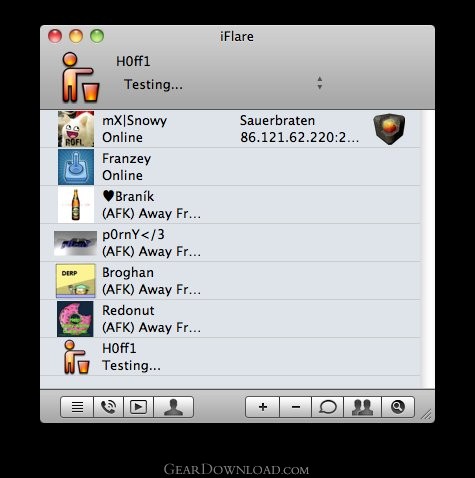The height and width of the screenshot is (478, 475).
Task: Open the Testing... status dropdown arrows
Action: (320, 83)
